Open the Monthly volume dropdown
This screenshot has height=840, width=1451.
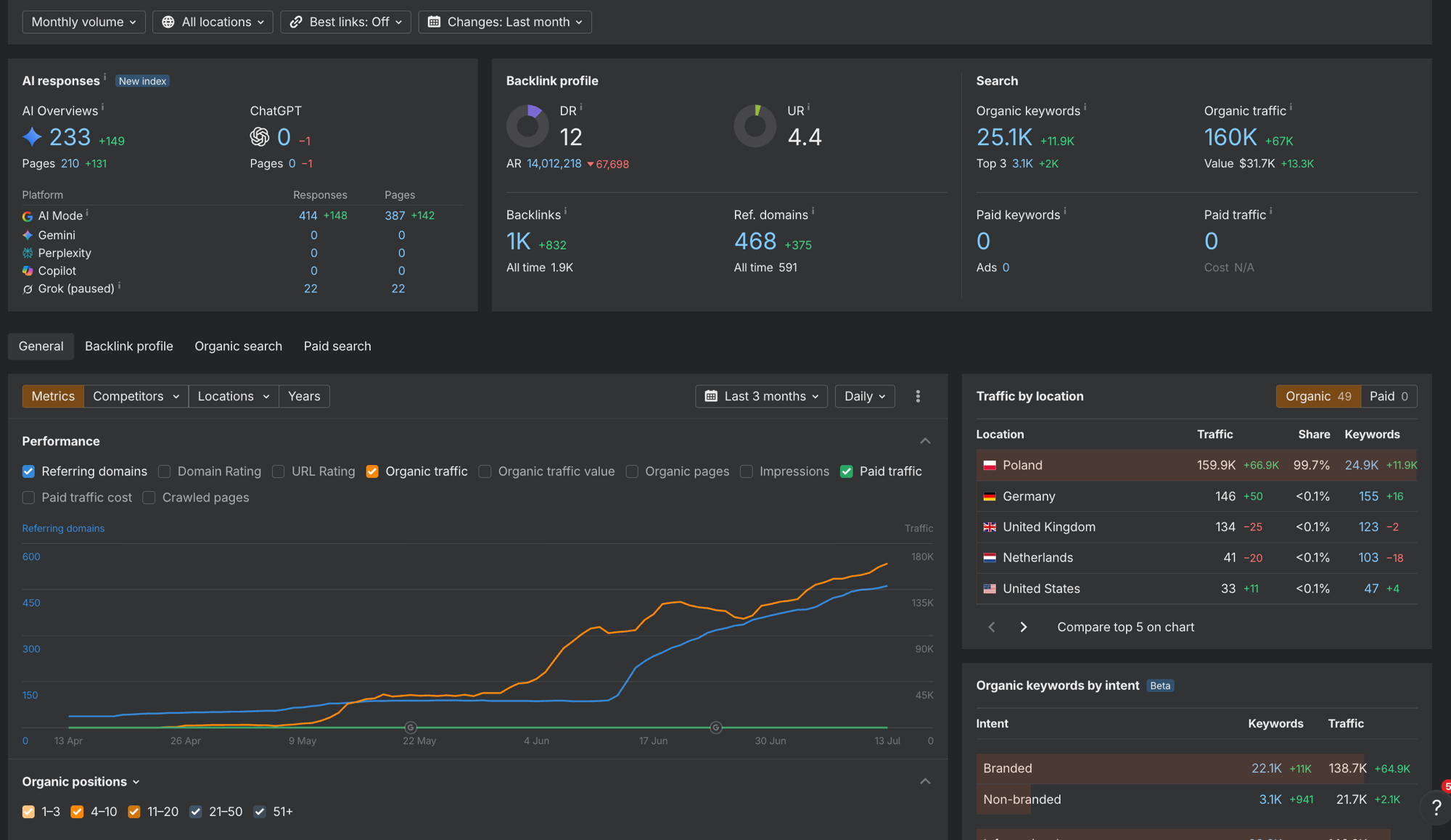coord(83,22)
